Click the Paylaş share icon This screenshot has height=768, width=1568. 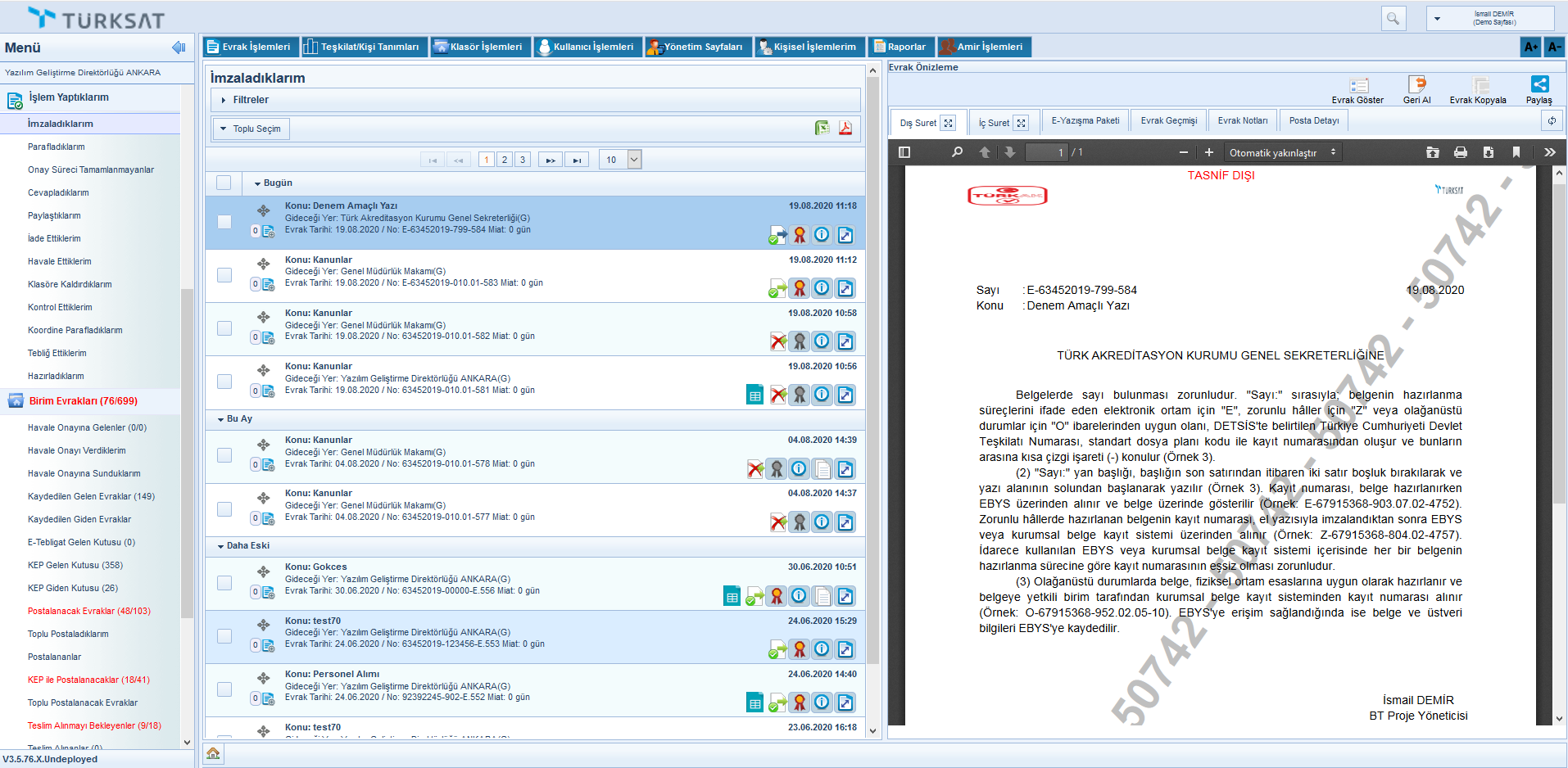coord(1539,85)
